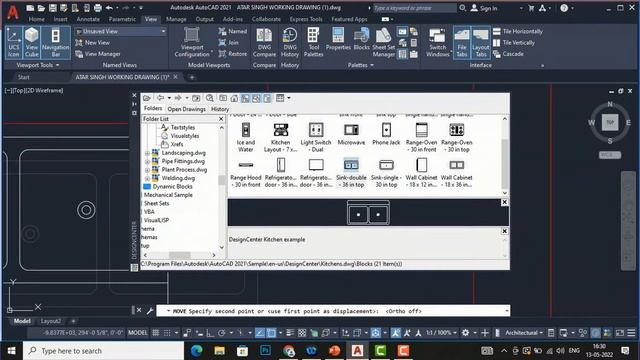Toggle File Tabs display
This screenshot has height=360, width=640.
462,42
